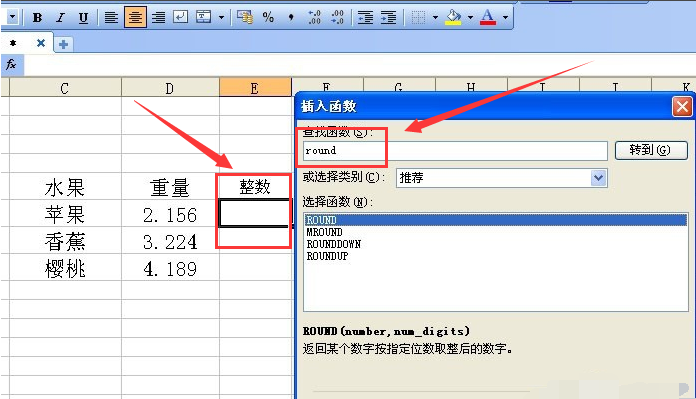The height and width of the screenshot is (399, 696).
Task: Open the borders dropdown arrow
Action: coord(435,18)
